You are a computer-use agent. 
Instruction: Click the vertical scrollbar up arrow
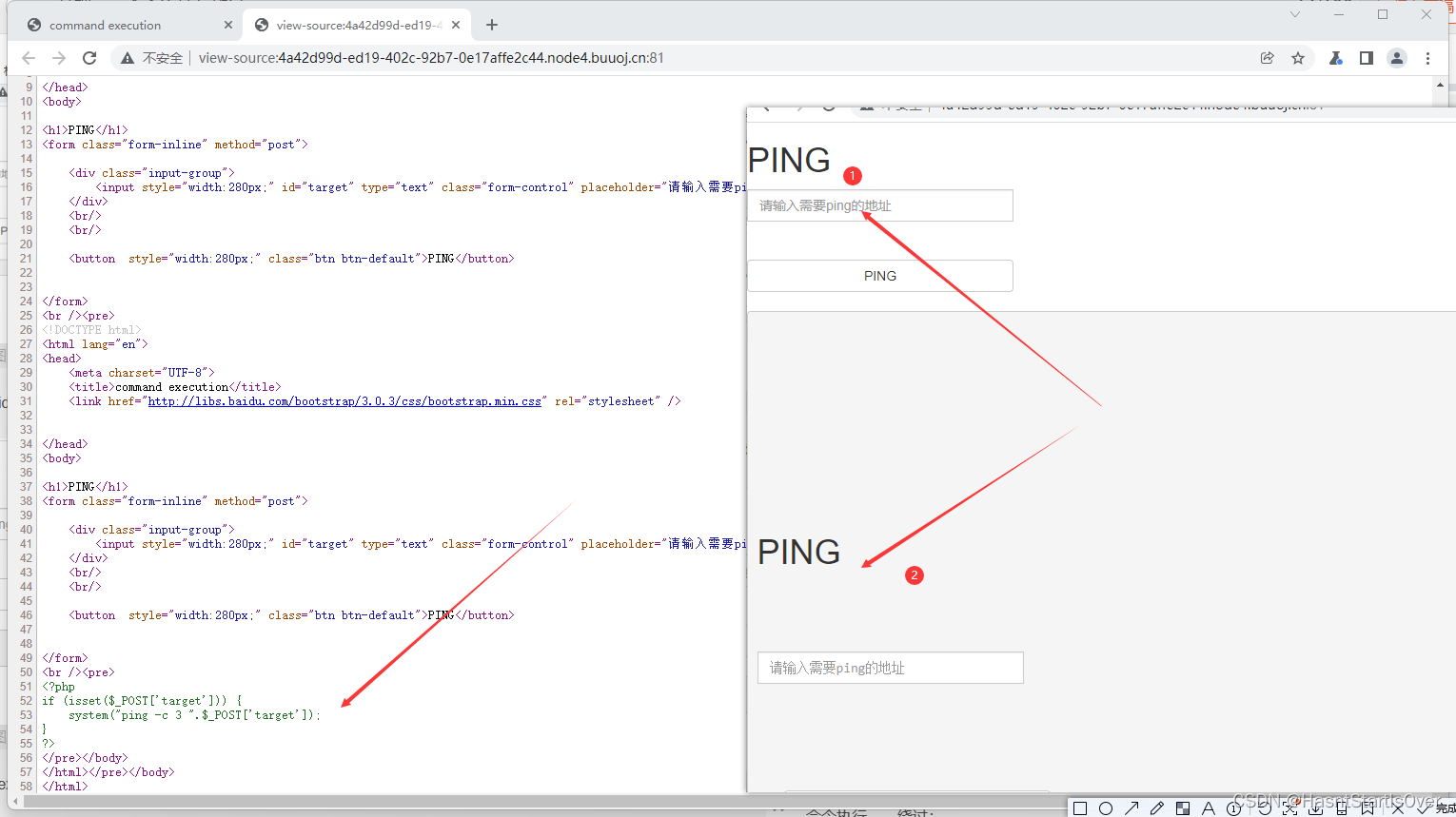click(x=1440, y=85)
